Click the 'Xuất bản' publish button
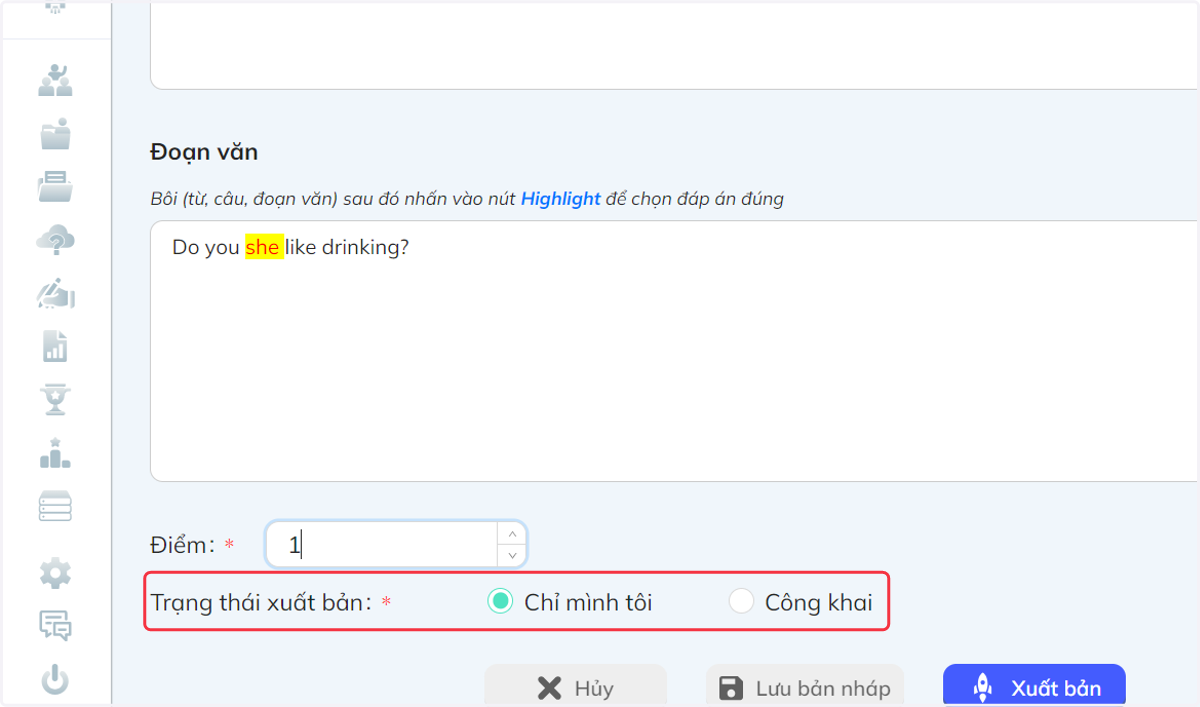The width and height of the screenshot is (1200, 707). point(1034,688)
